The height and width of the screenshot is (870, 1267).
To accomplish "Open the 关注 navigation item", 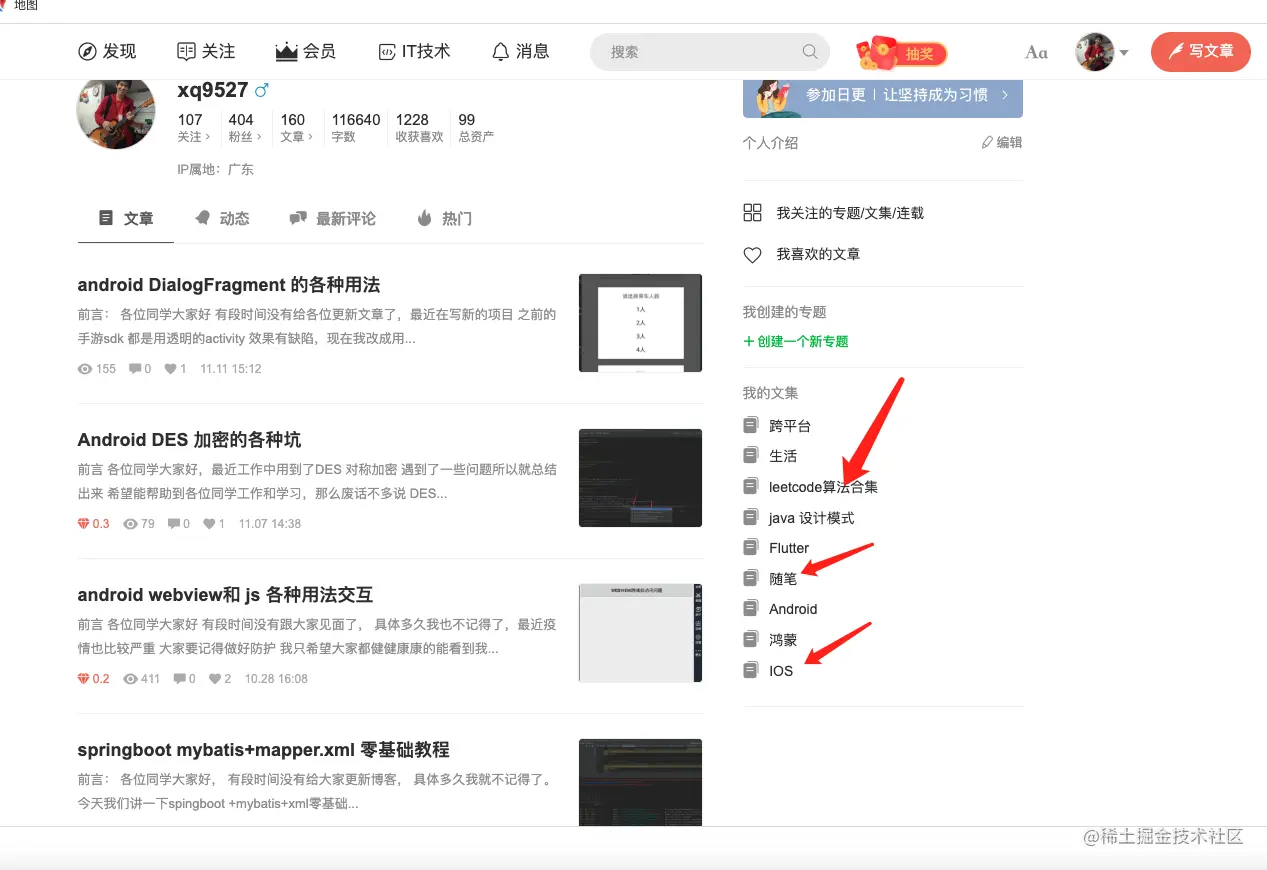I will 206,51.
